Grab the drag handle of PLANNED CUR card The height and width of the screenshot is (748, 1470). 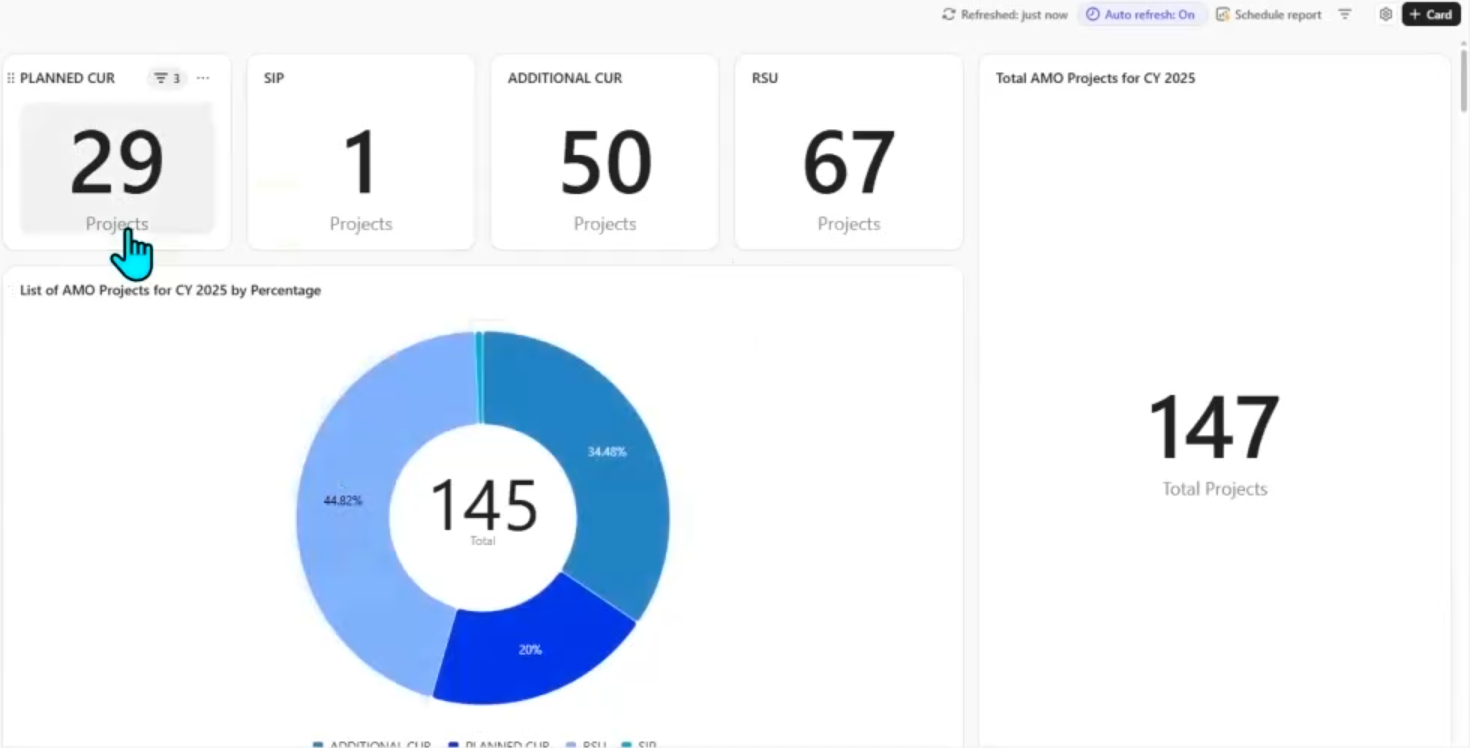[x=11, y=78]
